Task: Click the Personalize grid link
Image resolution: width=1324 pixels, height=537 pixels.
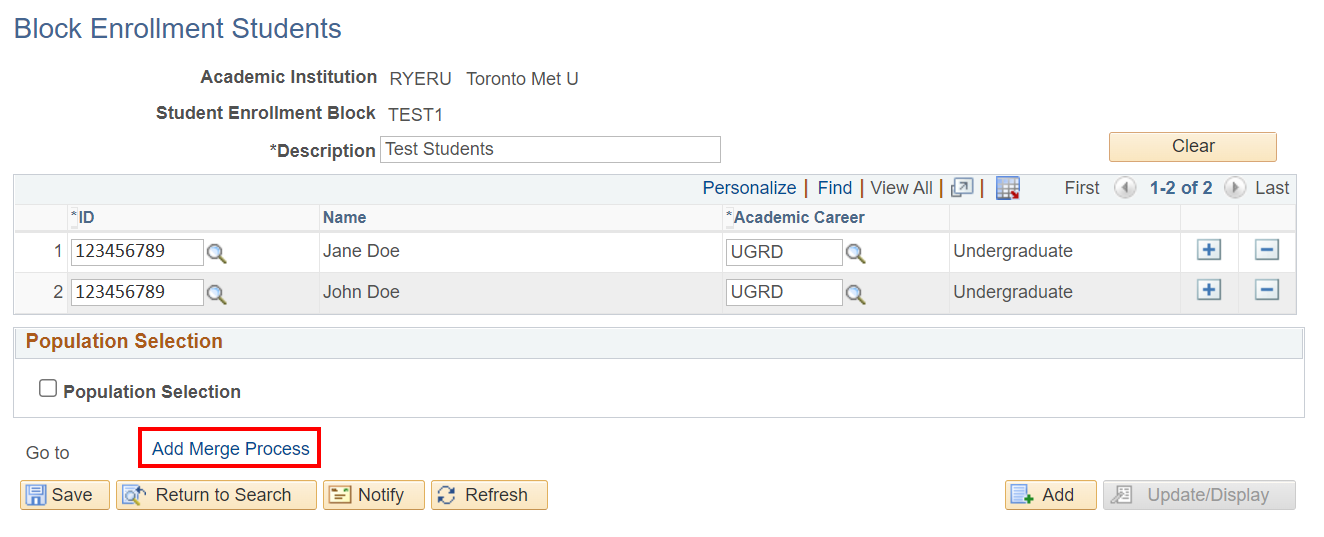Action: tap(749, 188)
